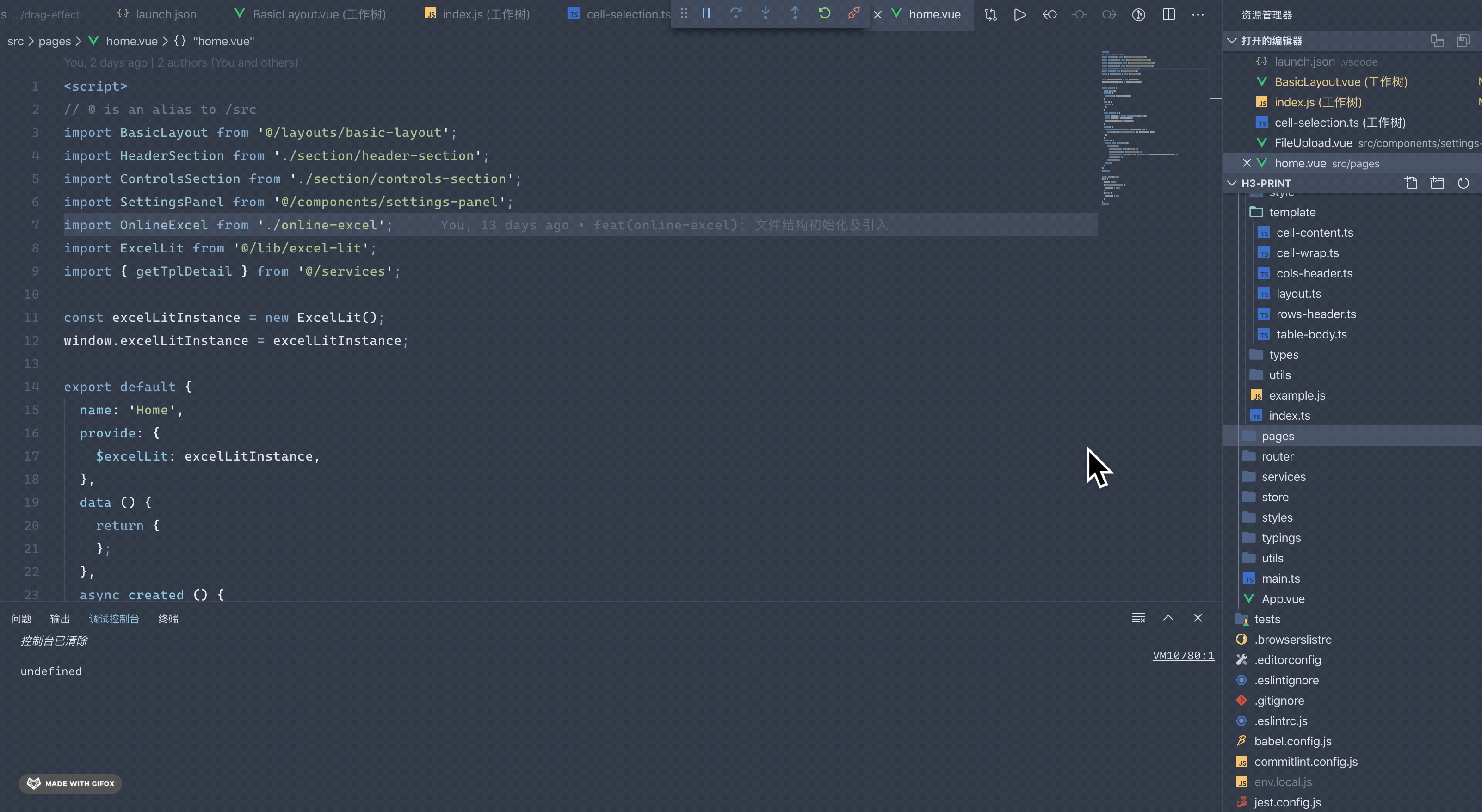
Task: Click the New File icon in H3-PRINT
Action: 1411,183
